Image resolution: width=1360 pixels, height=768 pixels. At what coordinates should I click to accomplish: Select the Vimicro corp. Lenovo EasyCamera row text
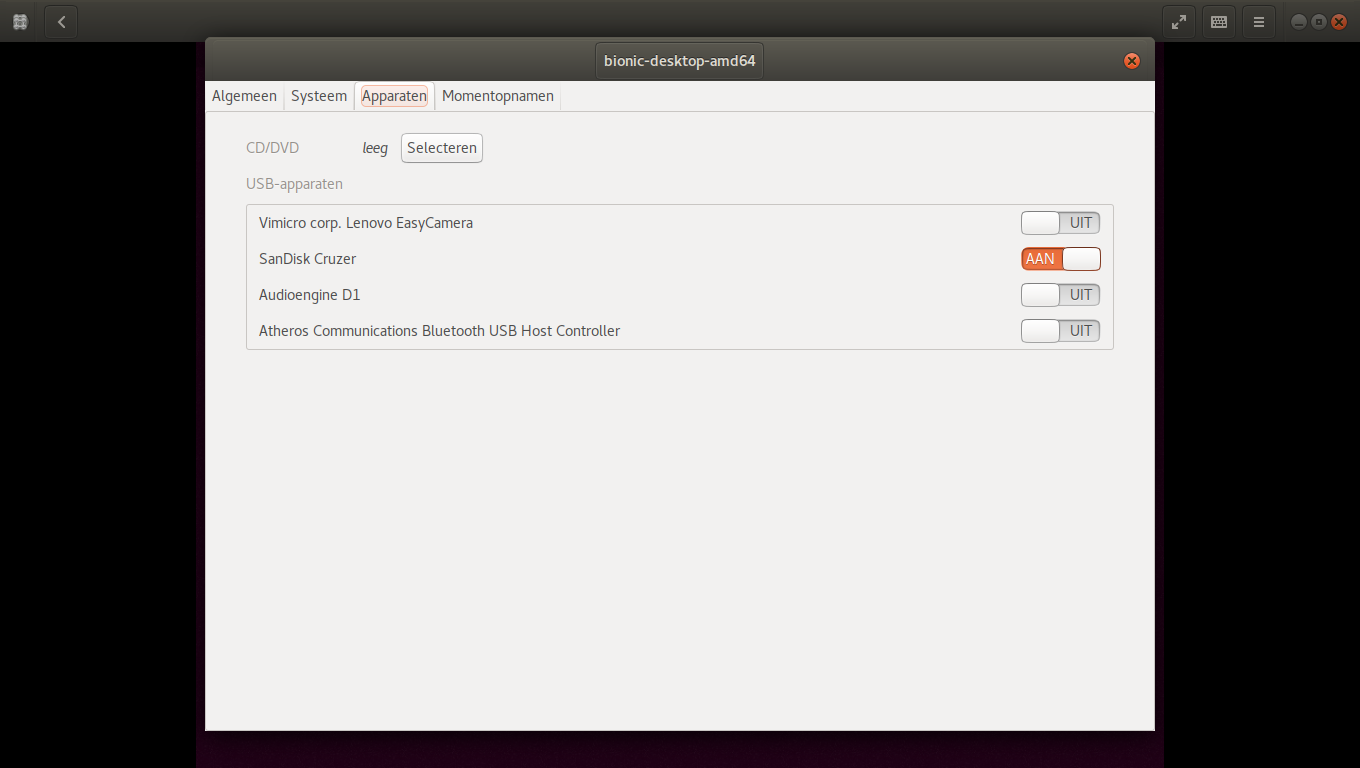[366, 223]
